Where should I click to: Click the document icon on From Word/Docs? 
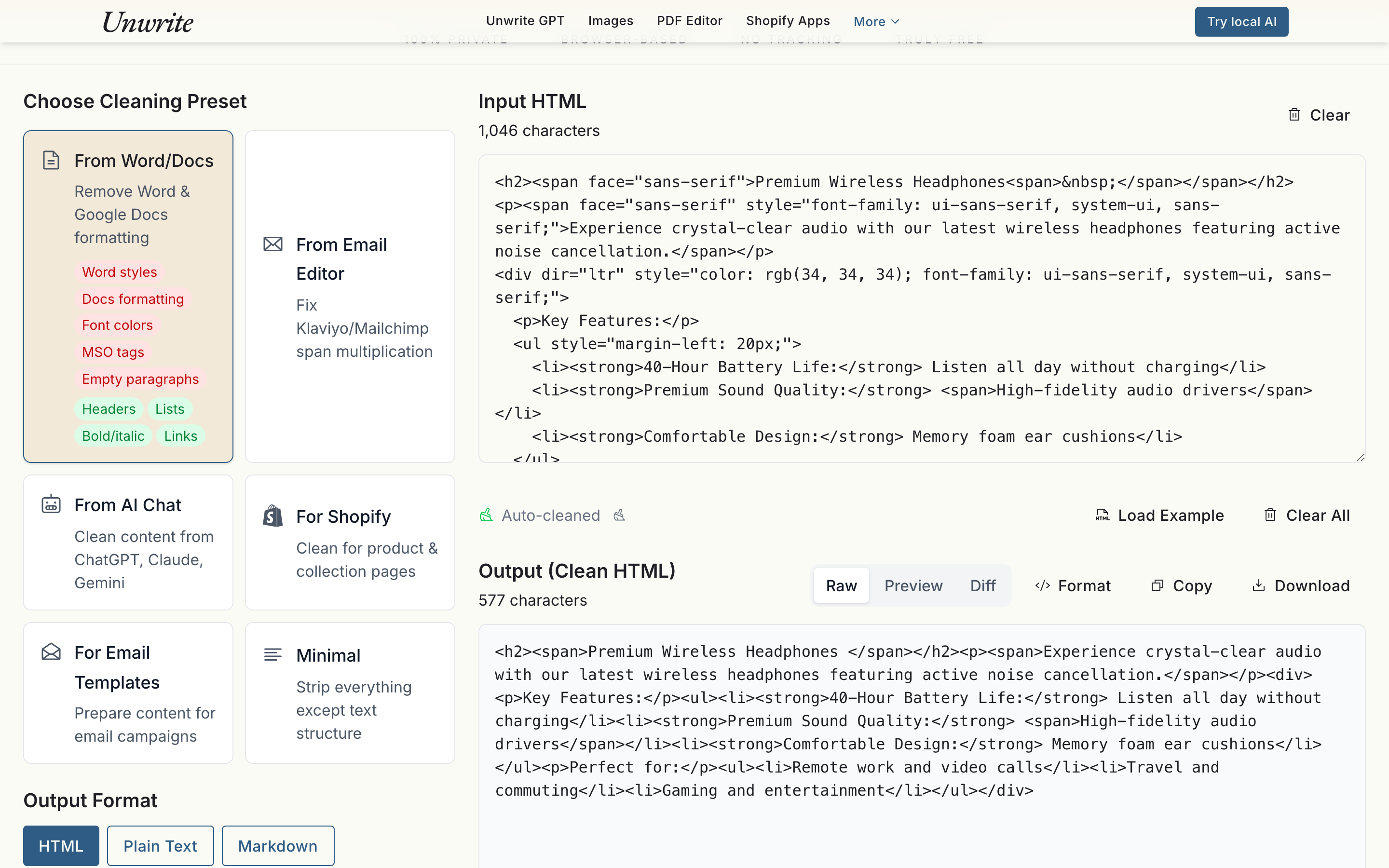(x=51, y=160)
